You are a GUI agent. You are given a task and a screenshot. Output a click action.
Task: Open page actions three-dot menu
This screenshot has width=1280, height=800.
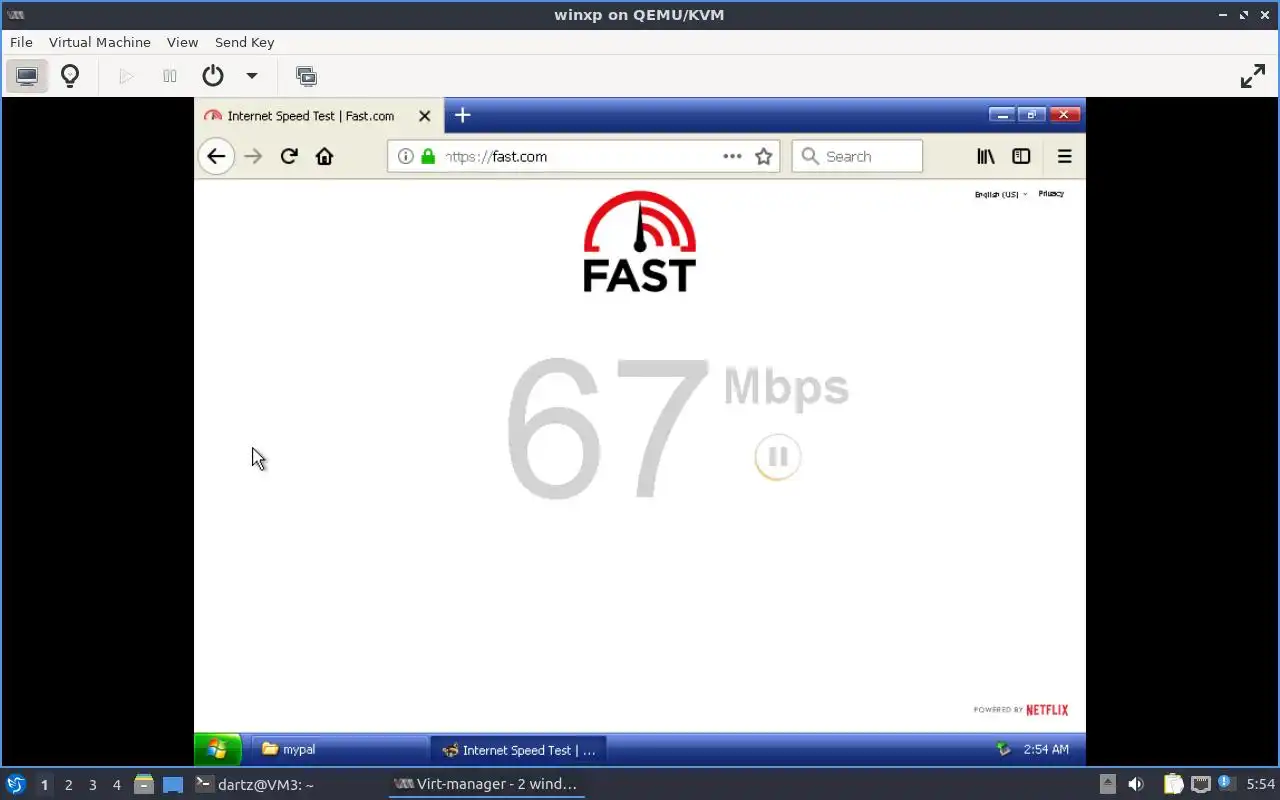pos(732,156)
